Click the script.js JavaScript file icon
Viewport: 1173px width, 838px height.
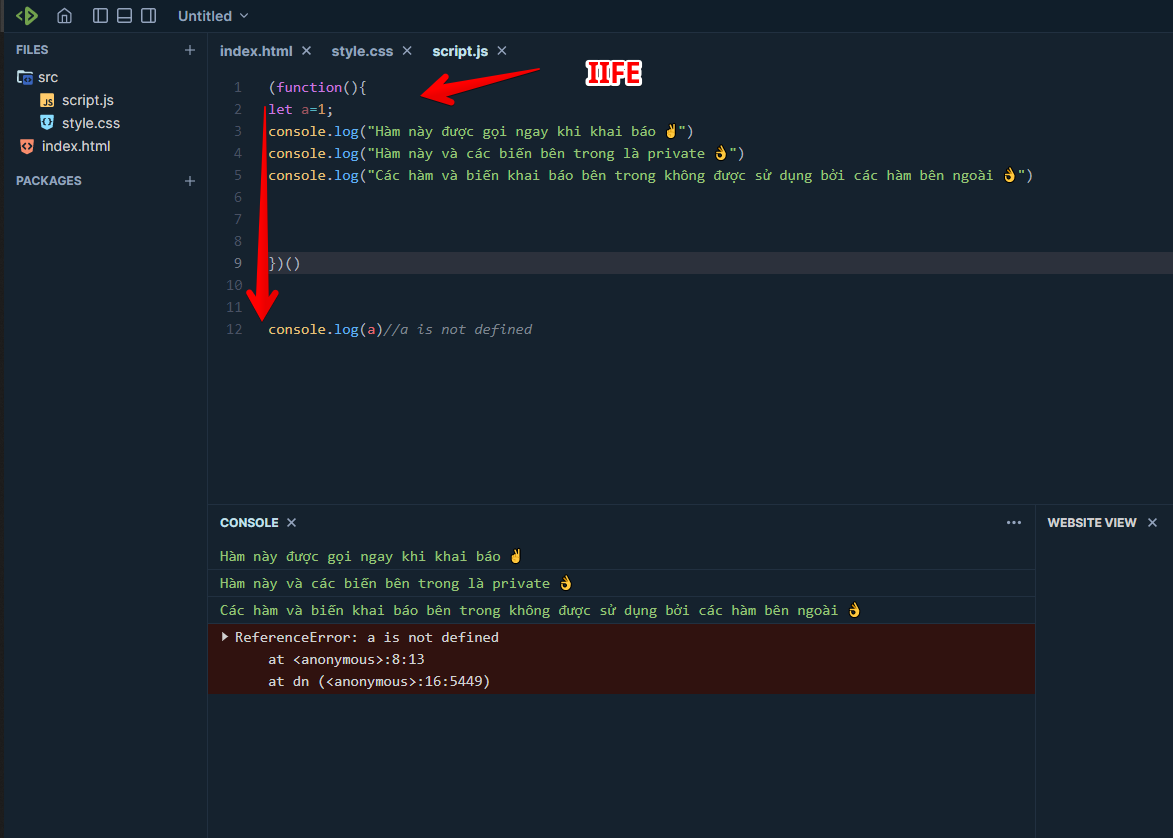click(x=46, y=100)
